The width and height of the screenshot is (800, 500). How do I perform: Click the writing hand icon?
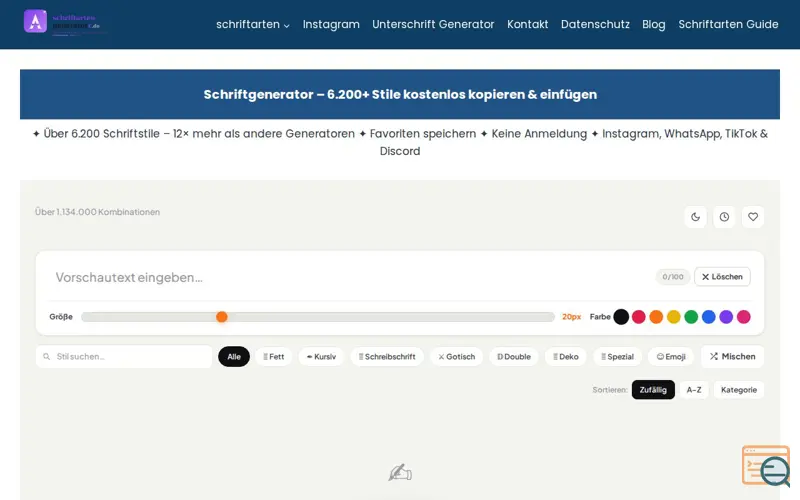[400, 472]
